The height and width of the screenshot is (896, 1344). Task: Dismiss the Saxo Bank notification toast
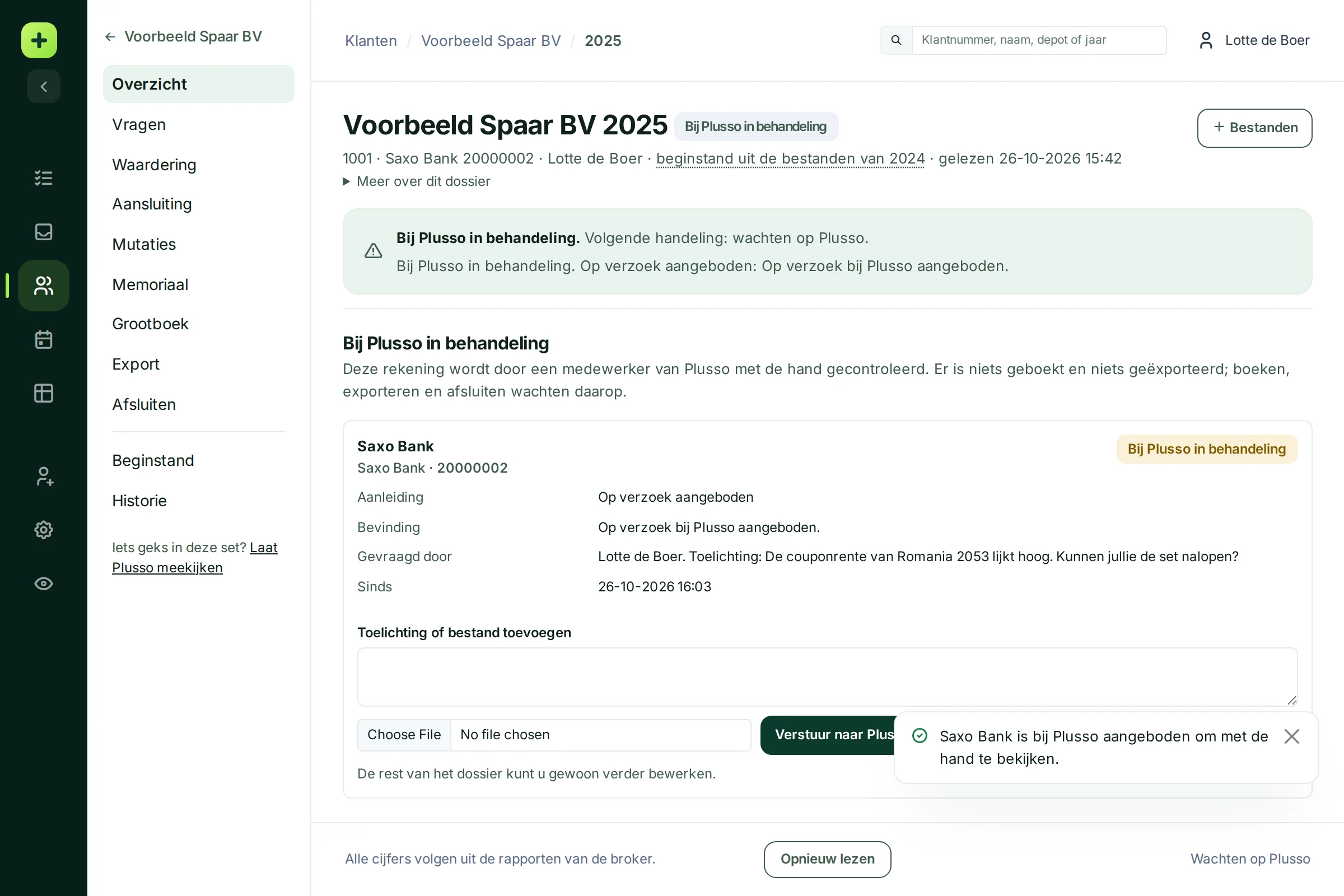click(1291, 736)
